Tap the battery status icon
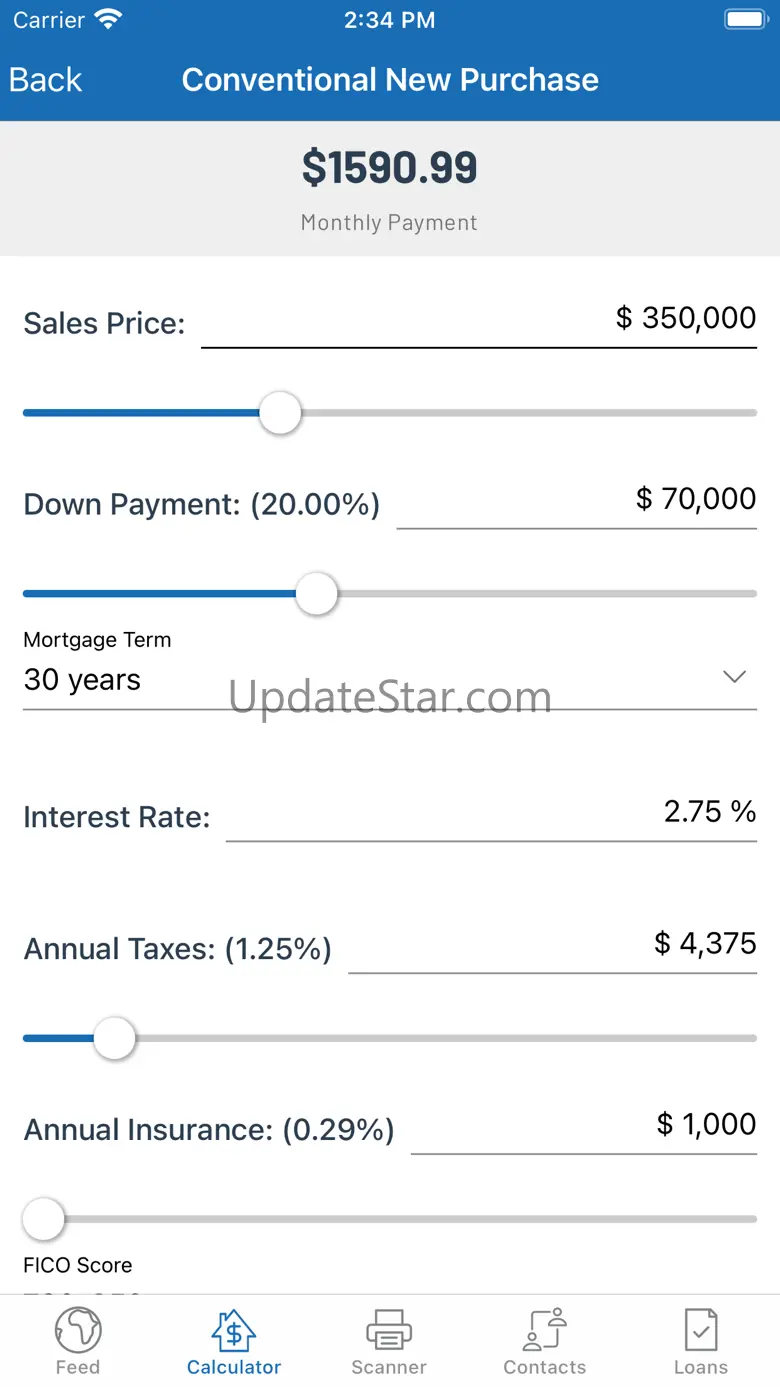This screenshot has width=780, height=1387. tap(745, 19)
